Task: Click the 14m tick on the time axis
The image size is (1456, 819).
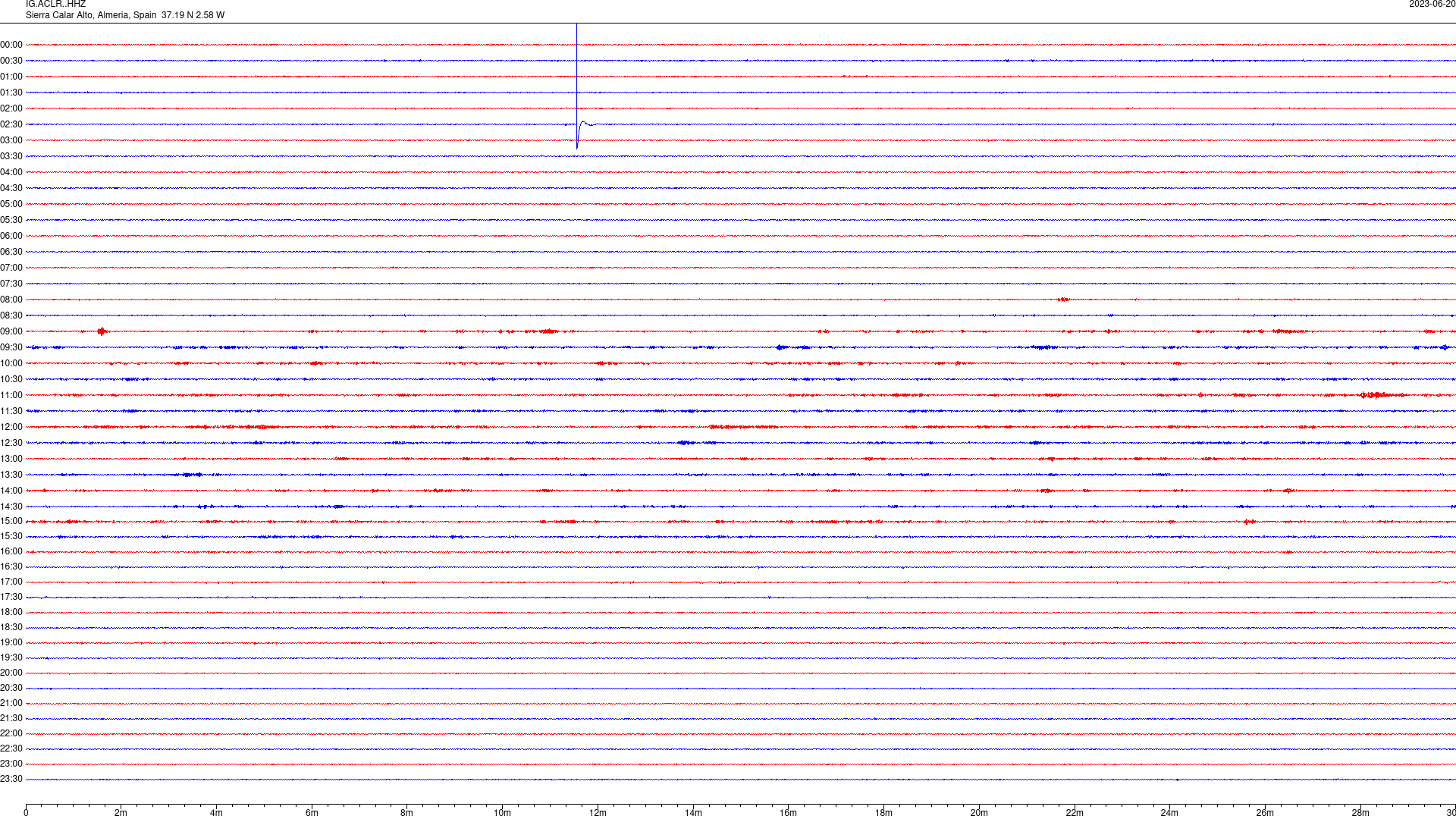Action: tap(693, 813)
